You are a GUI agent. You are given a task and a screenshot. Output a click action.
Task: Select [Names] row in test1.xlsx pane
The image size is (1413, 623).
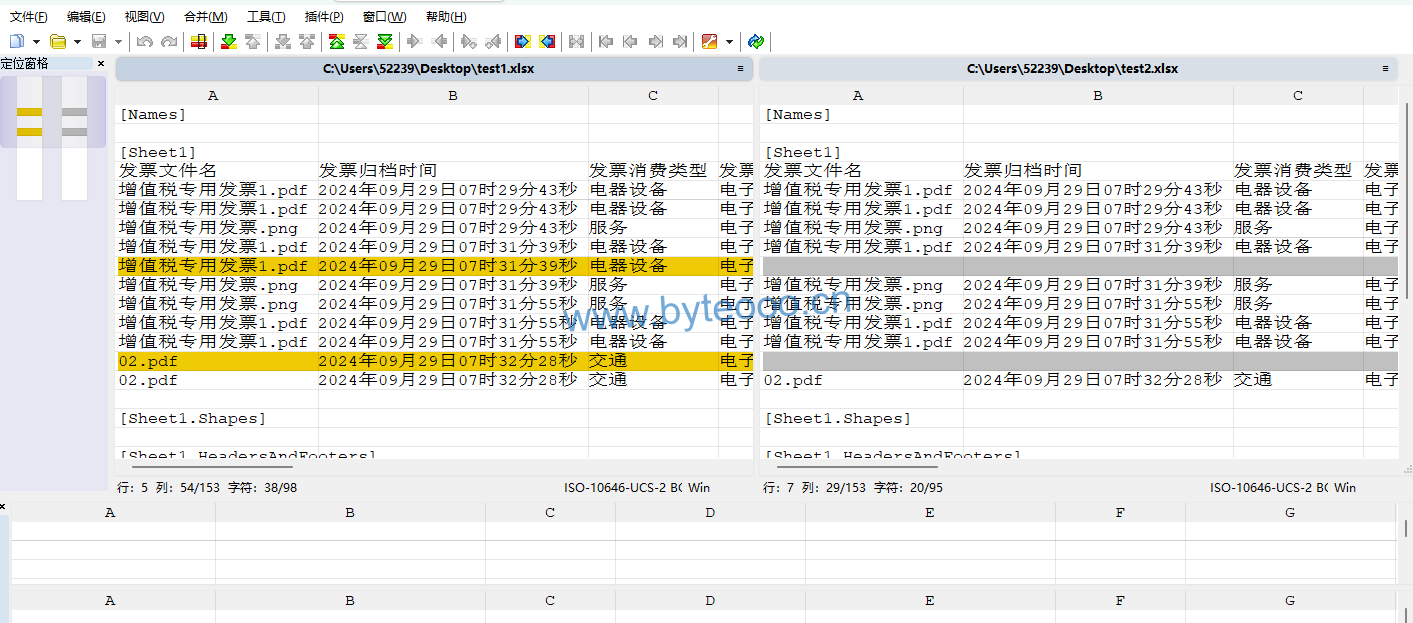click(435, 115)
